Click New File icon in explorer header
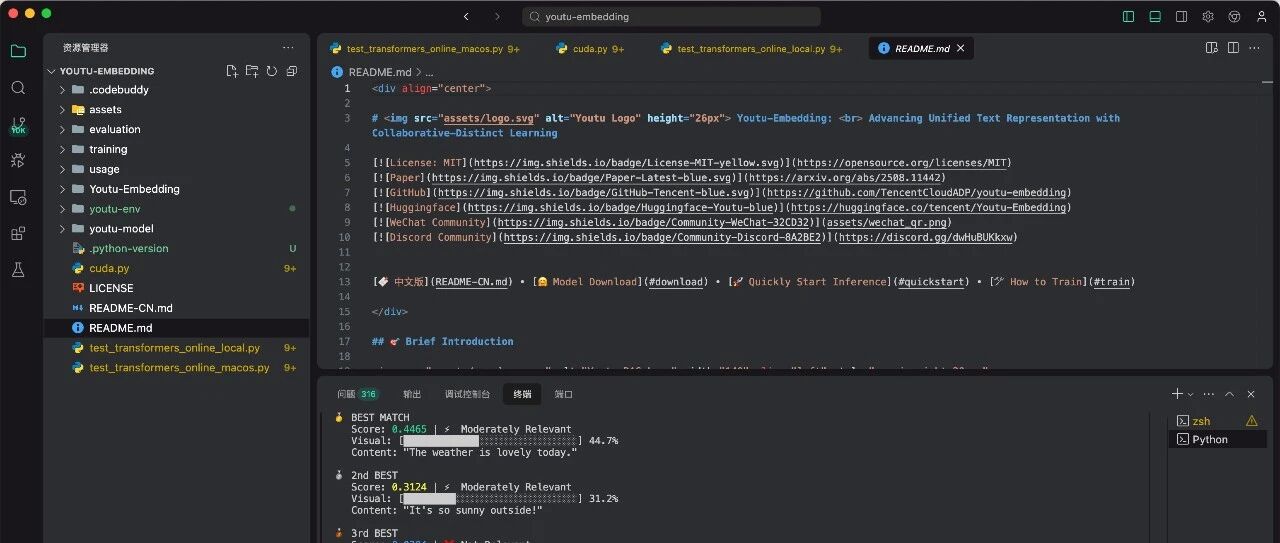This screenshot has height=543, width=1280. [232, 71]
